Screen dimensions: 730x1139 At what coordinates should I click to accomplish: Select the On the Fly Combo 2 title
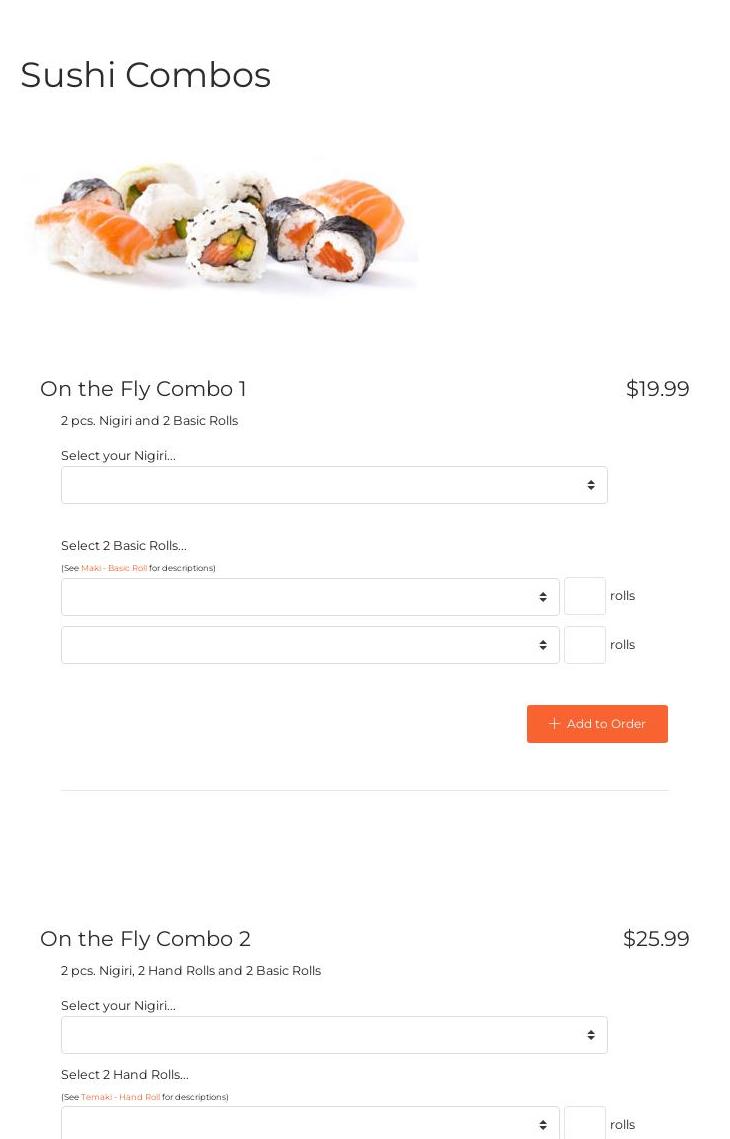(x=145, y=939)
